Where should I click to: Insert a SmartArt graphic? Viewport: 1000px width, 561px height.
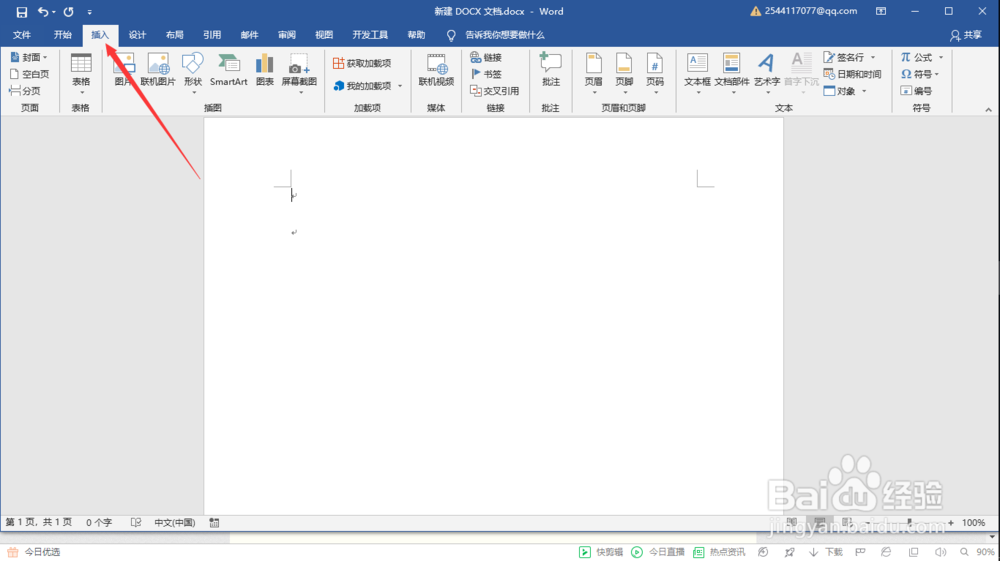228,71
